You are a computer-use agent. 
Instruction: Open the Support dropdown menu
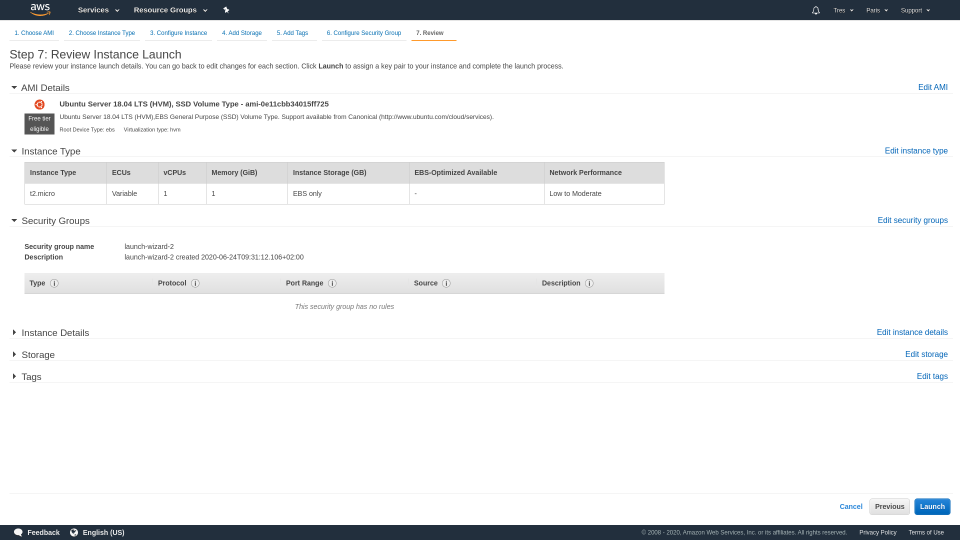915,10
